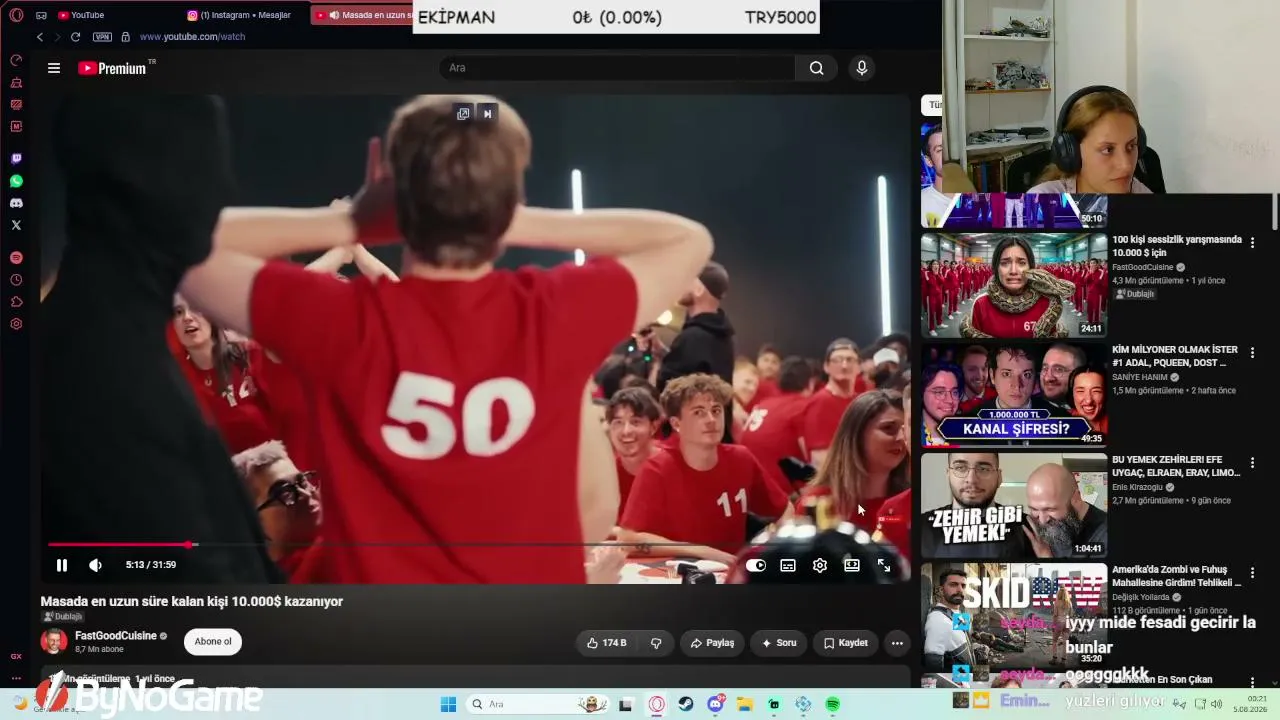Open the Windows Start menu

click(x=449, y=704)
